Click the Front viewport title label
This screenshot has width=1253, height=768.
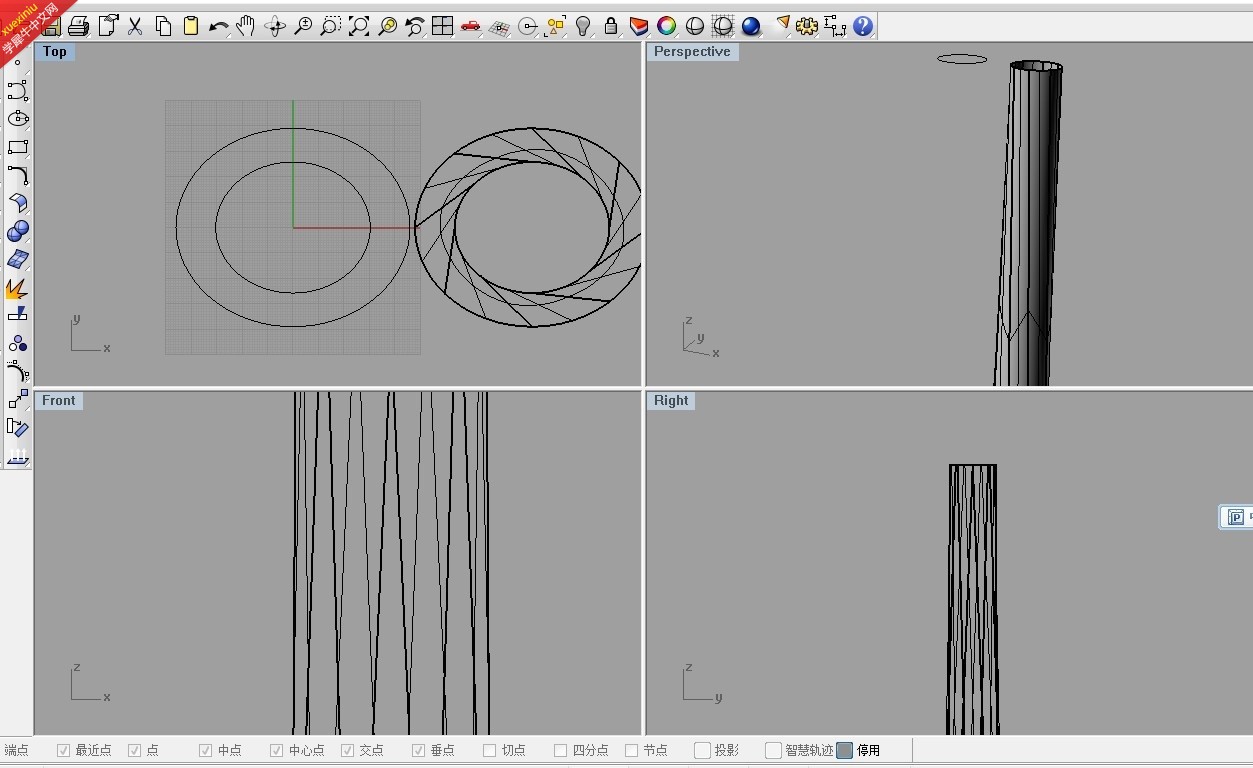point(59,400)
